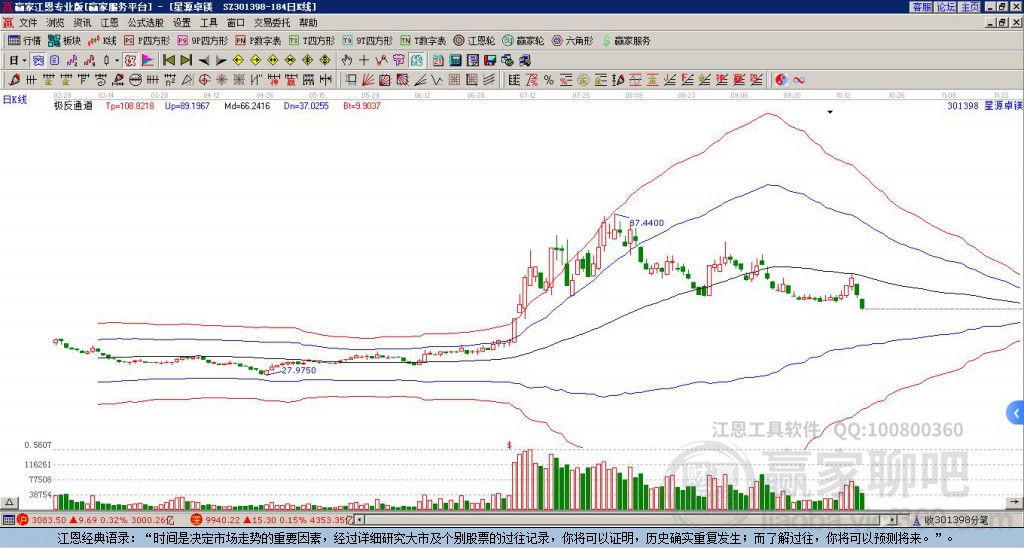Open the calendar icon tool

click(438, 61)
